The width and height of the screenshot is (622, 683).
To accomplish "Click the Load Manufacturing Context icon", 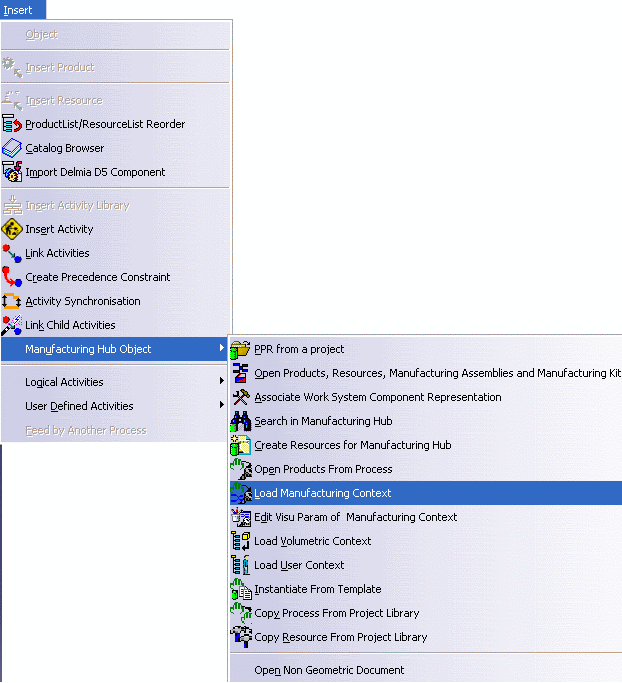I will (x=241, y=493).
